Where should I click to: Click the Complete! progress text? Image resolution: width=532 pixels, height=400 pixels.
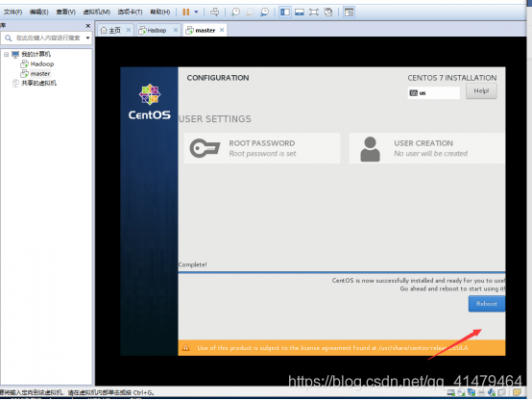pos(192,265)
